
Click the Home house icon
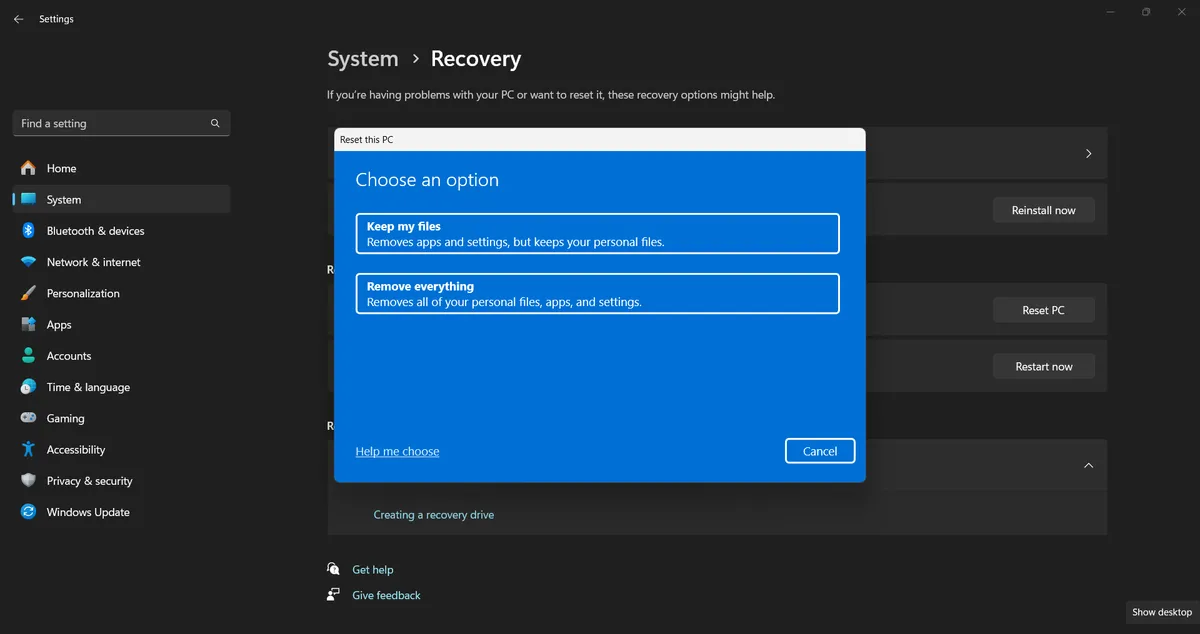point(28,168)
